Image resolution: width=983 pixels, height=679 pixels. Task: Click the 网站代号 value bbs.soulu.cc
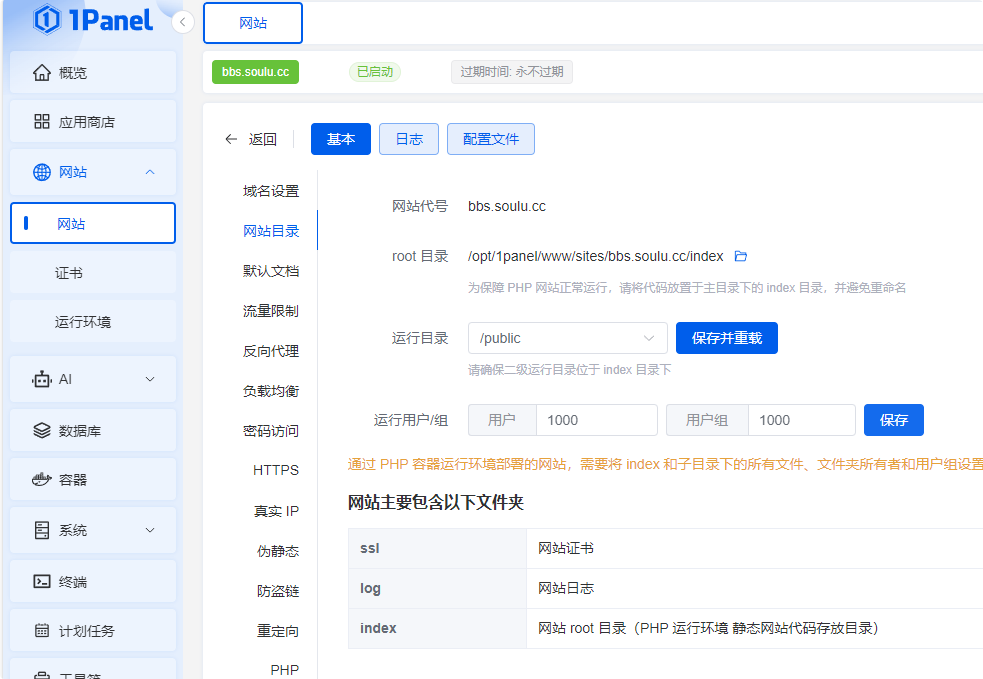pyautogui.click(x=507, y=206)
